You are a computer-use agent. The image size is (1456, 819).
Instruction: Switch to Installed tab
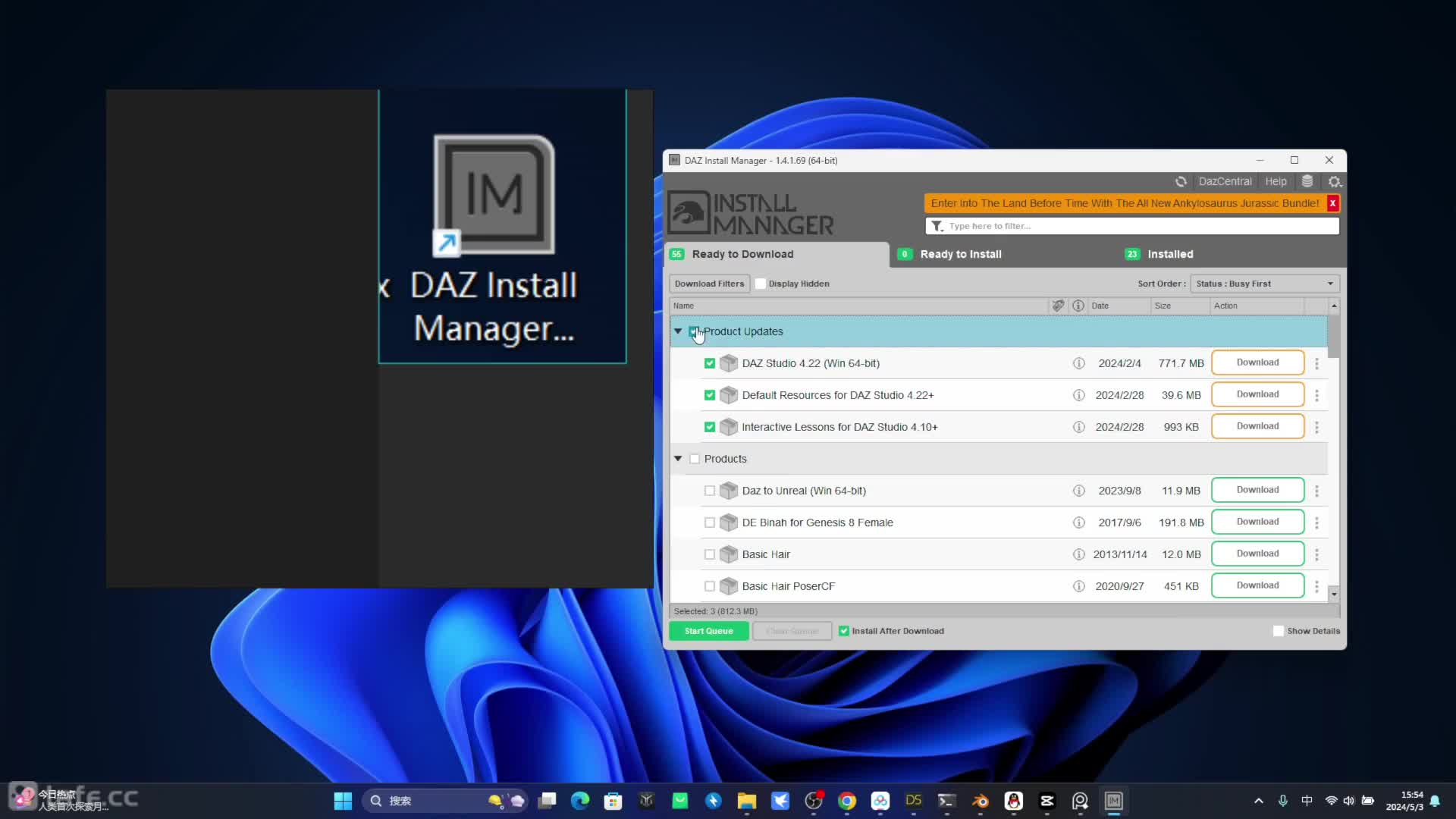(1170, 253)
